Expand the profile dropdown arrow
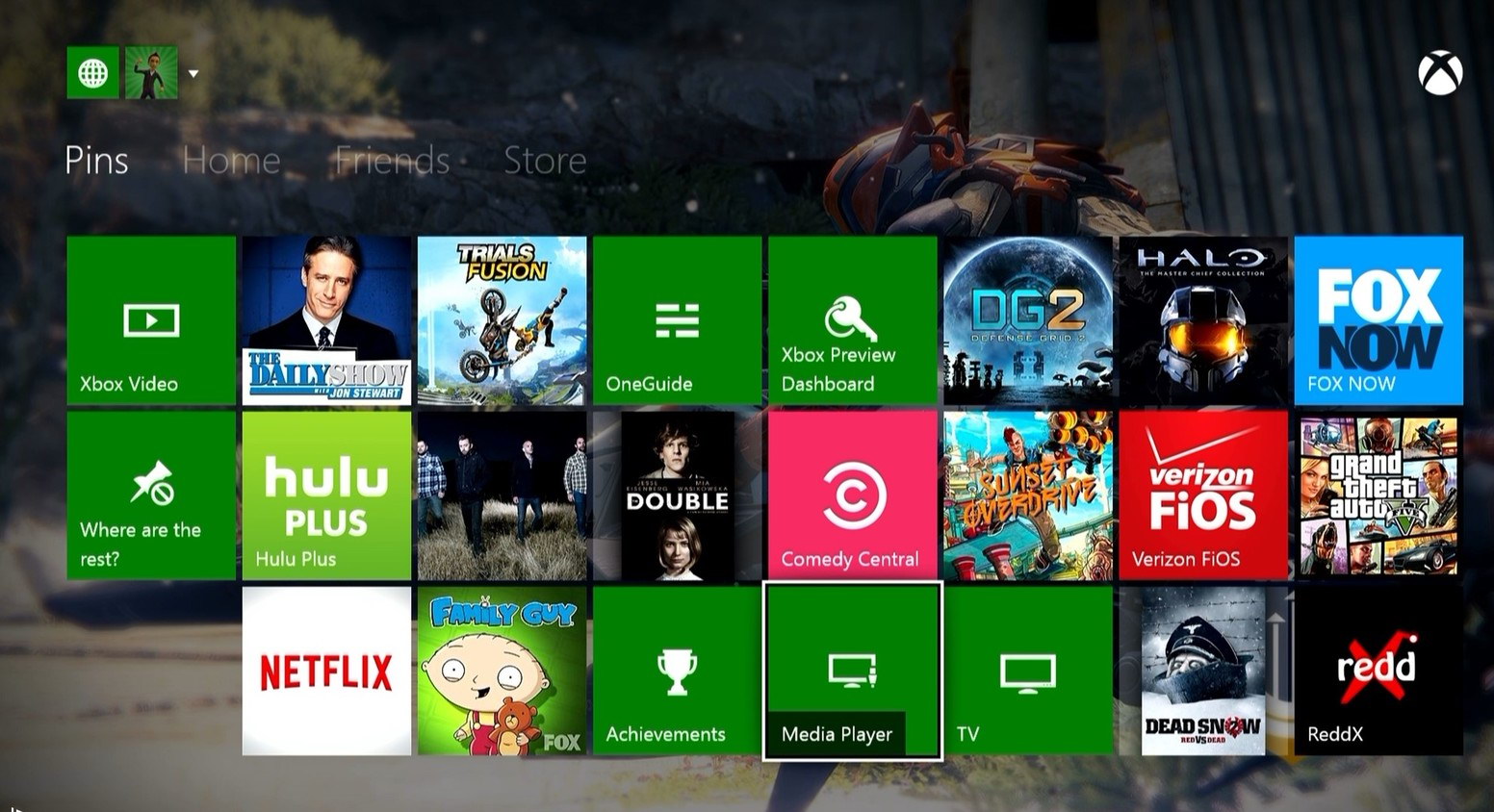 pyautogui.click(x=193, y=73)
